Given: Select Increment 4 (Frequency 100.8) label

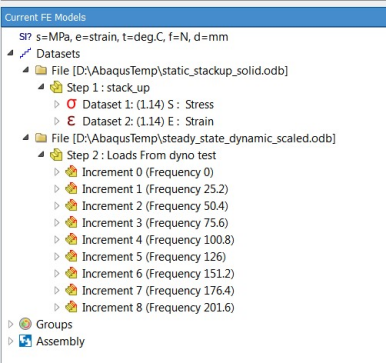Looking at the screenshot, I should pos(158,240).
